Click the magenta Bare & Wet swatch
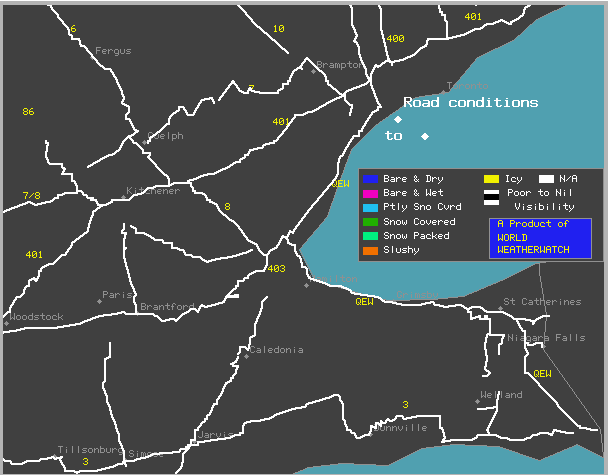Viewport: 608px width, 475px height. 370,193
